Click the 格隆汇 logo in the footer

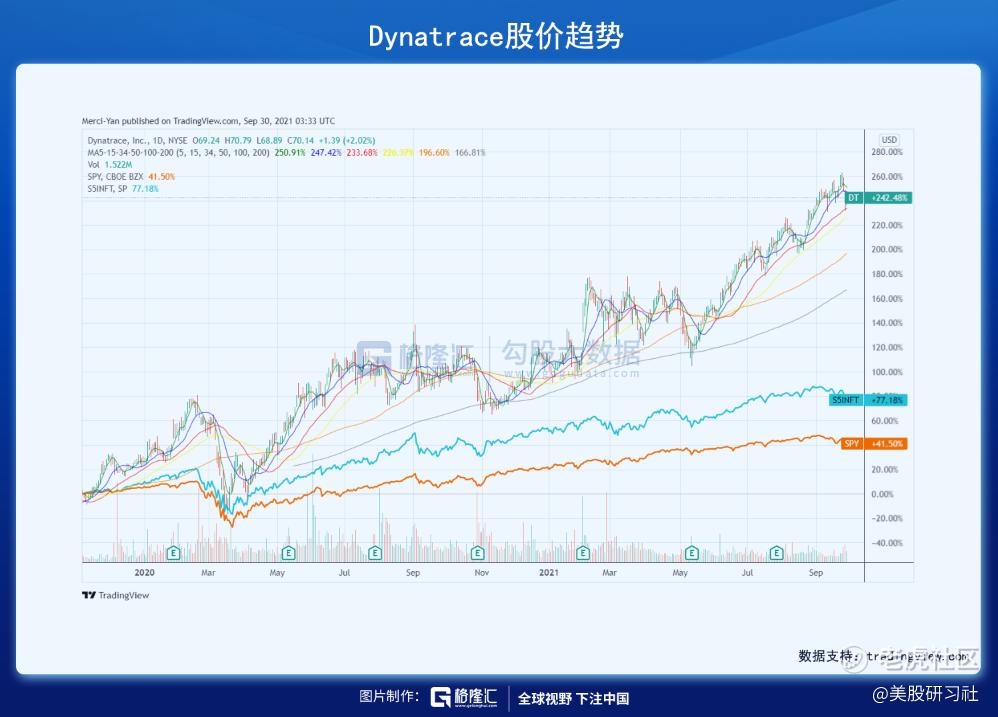[x=464, y=697]
